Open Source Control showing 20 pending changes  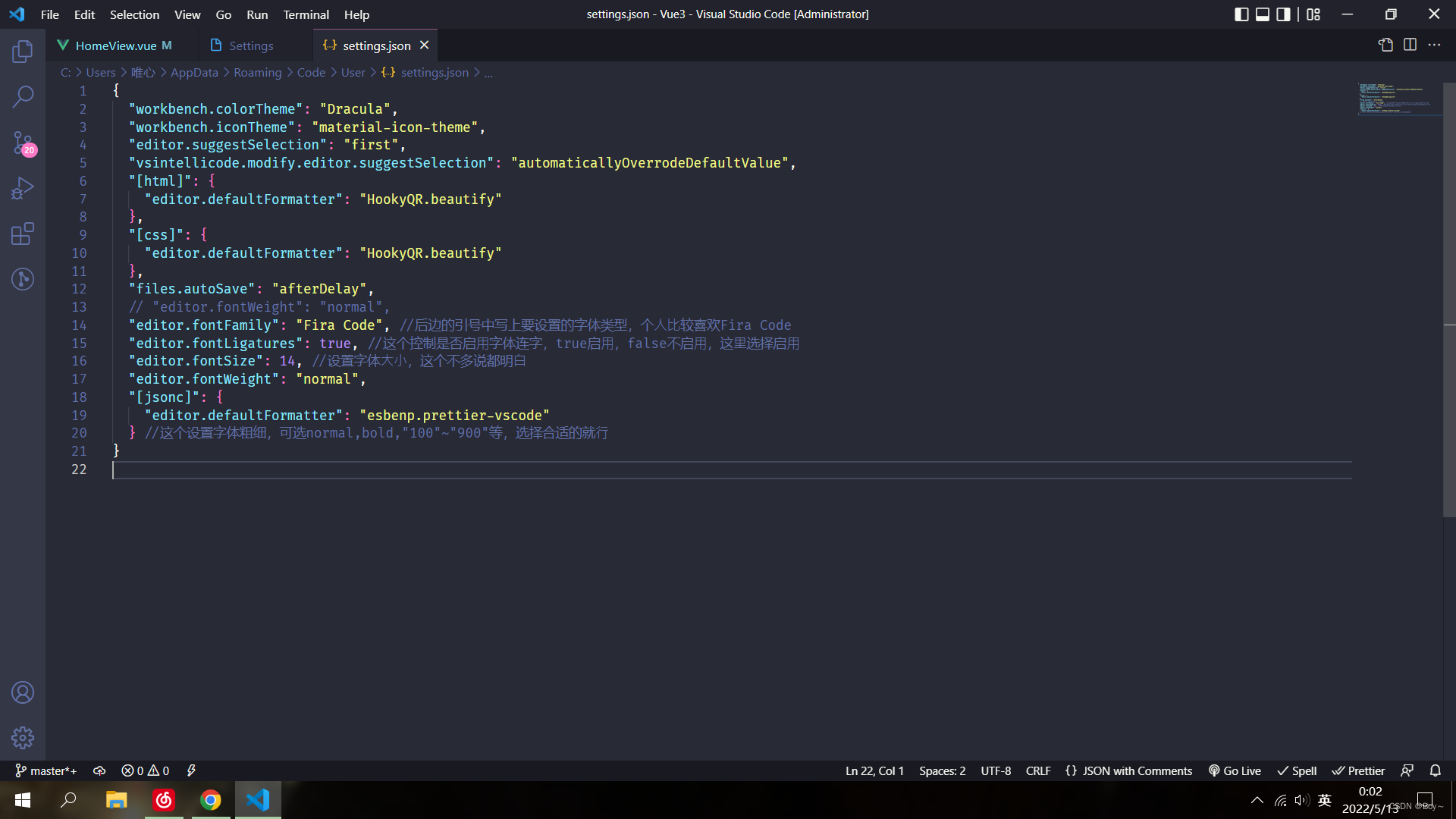coord(22,143)
